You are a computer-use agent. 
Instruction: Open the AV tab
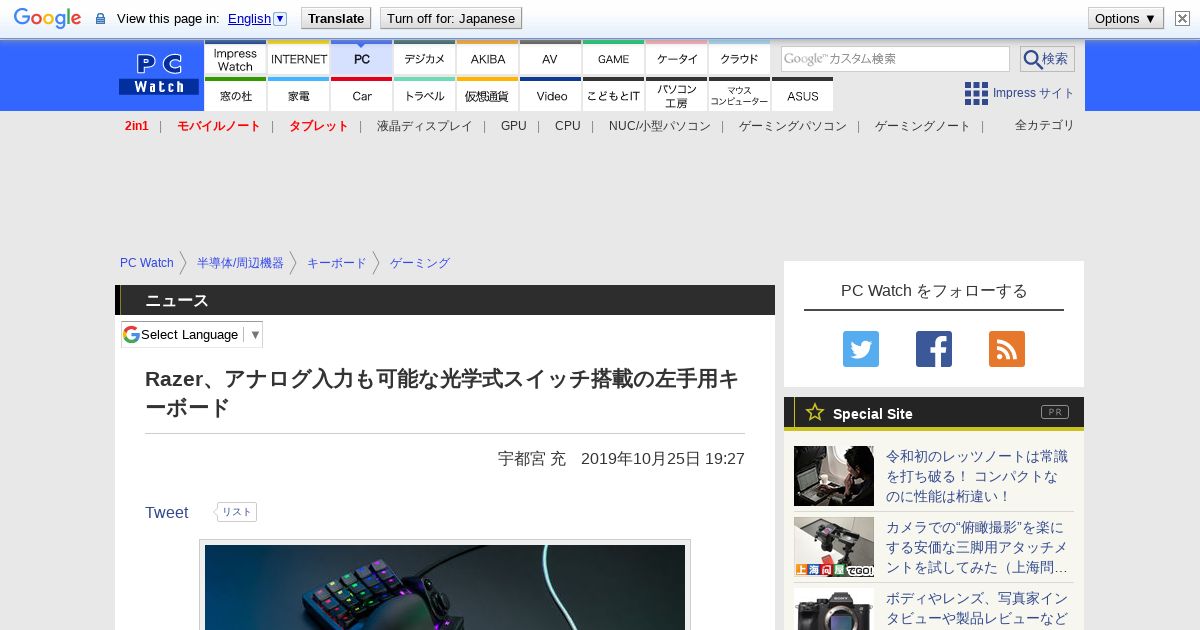[x=550, y=59]
